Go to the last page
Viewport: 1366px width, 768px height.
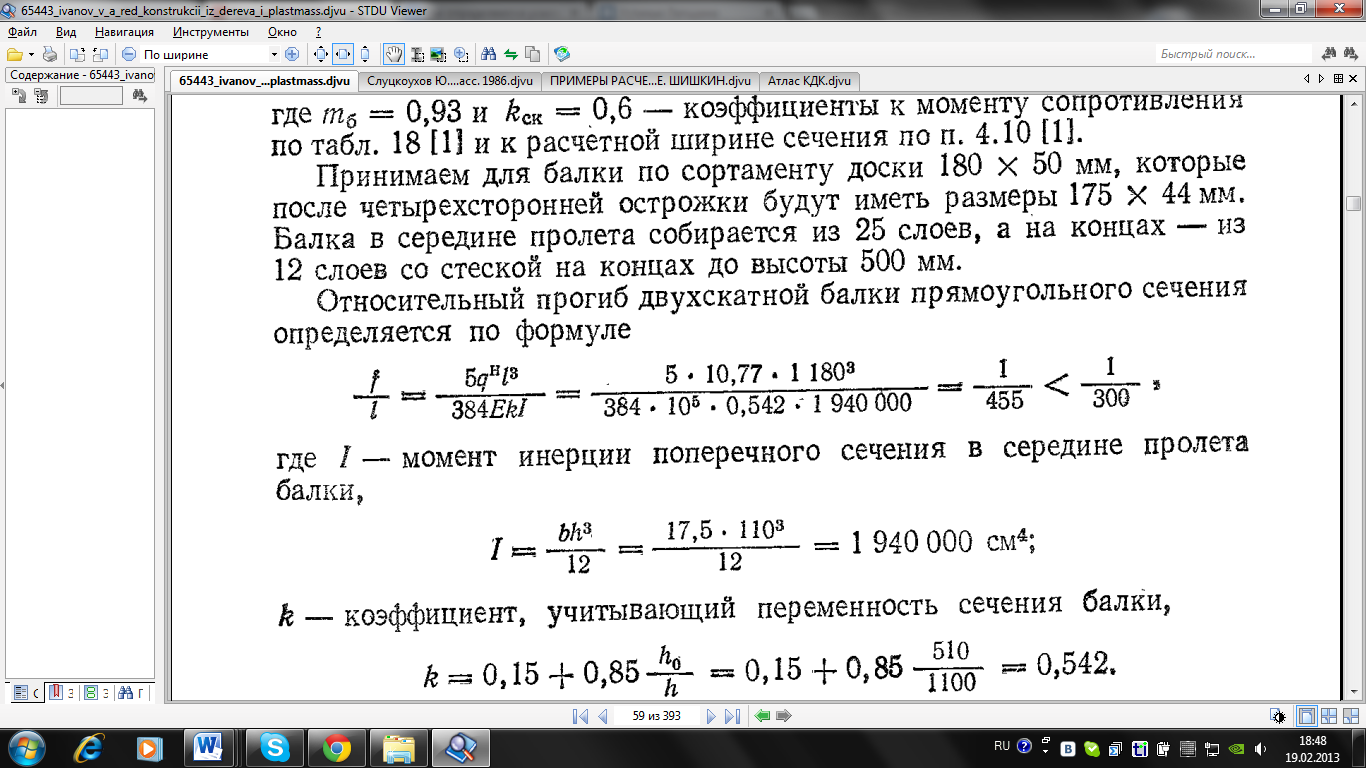[x=732, y=716]
